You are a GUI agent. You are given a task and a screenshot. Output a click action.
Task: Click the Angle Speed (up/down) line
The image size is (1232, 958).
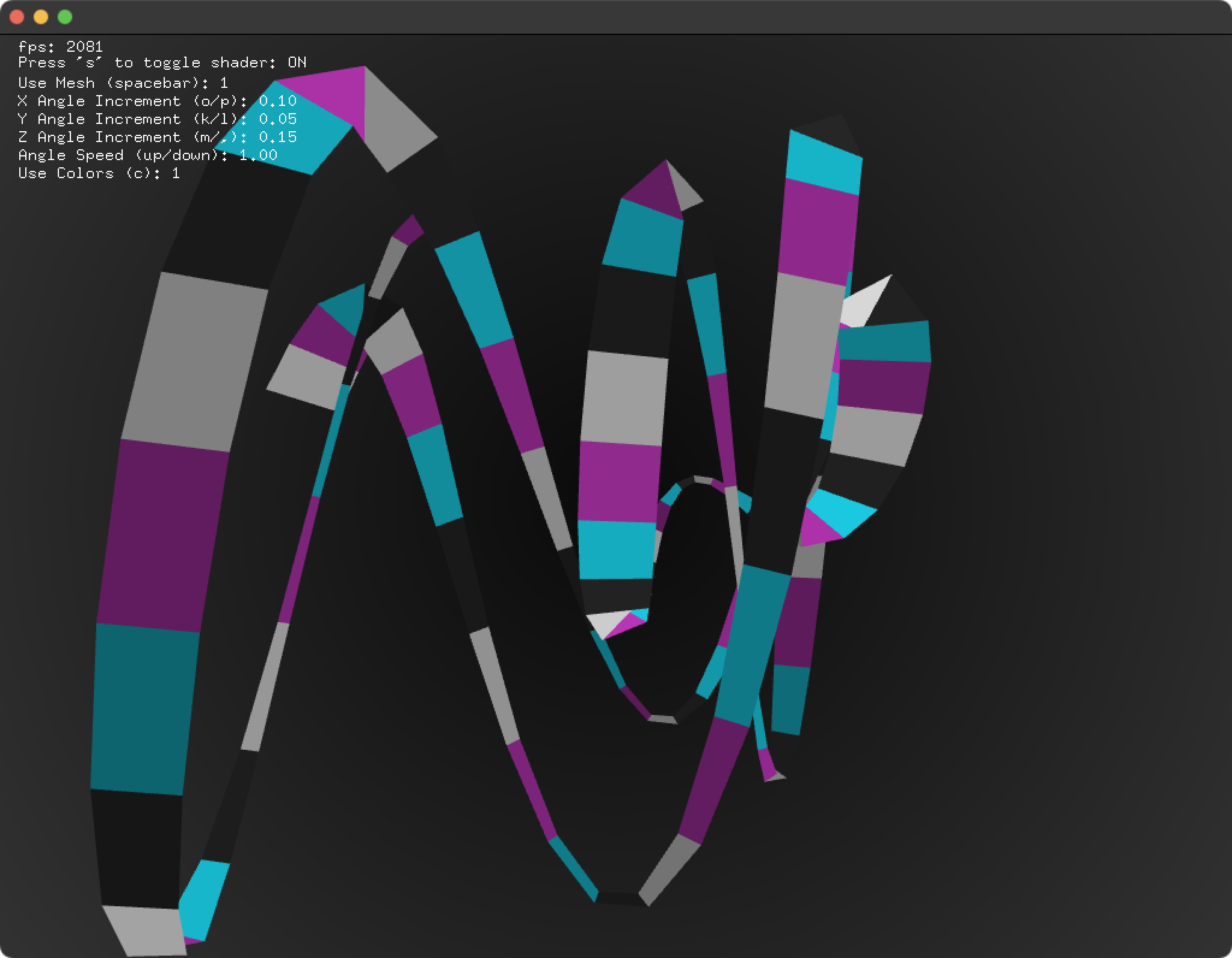click(147, 155)
